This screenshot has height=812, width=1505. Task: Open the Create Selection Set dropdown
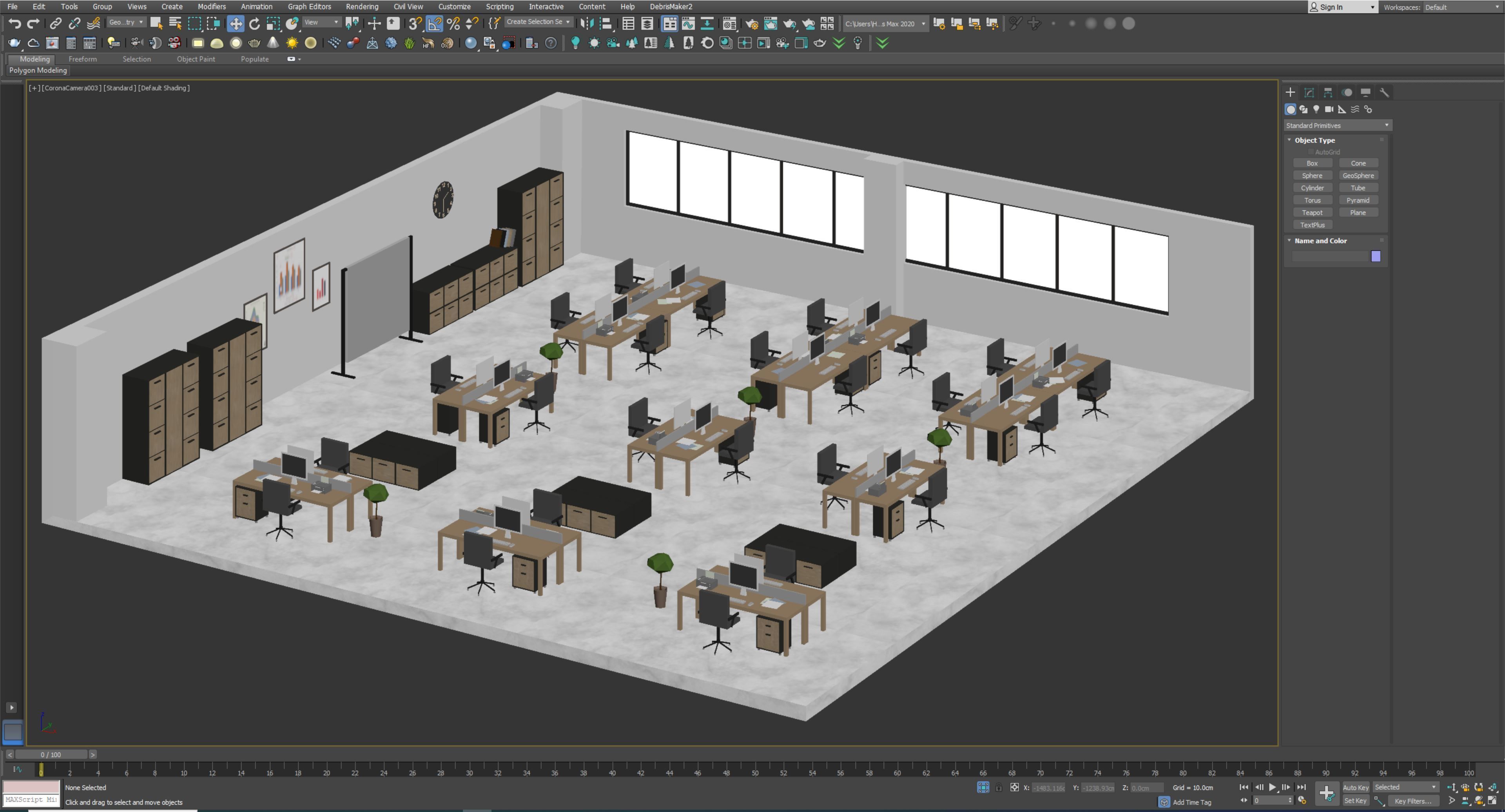(538, 22)
